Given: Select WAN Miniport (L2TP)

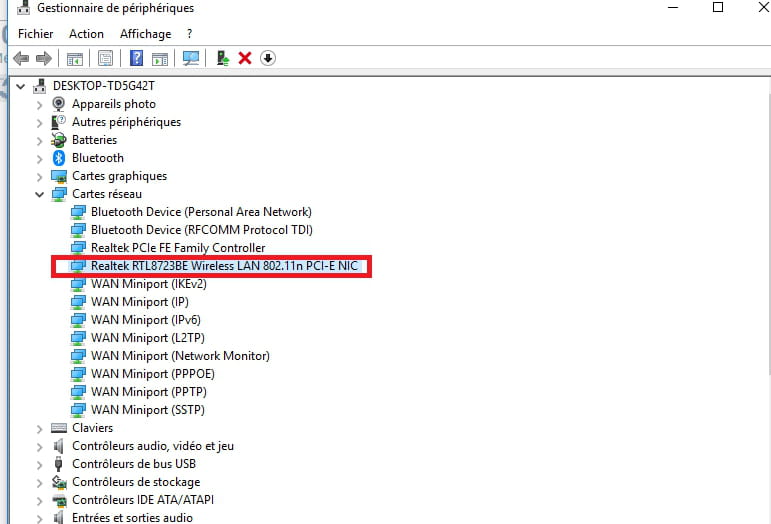Looking at the screenshot, I should tap(148, 338).
